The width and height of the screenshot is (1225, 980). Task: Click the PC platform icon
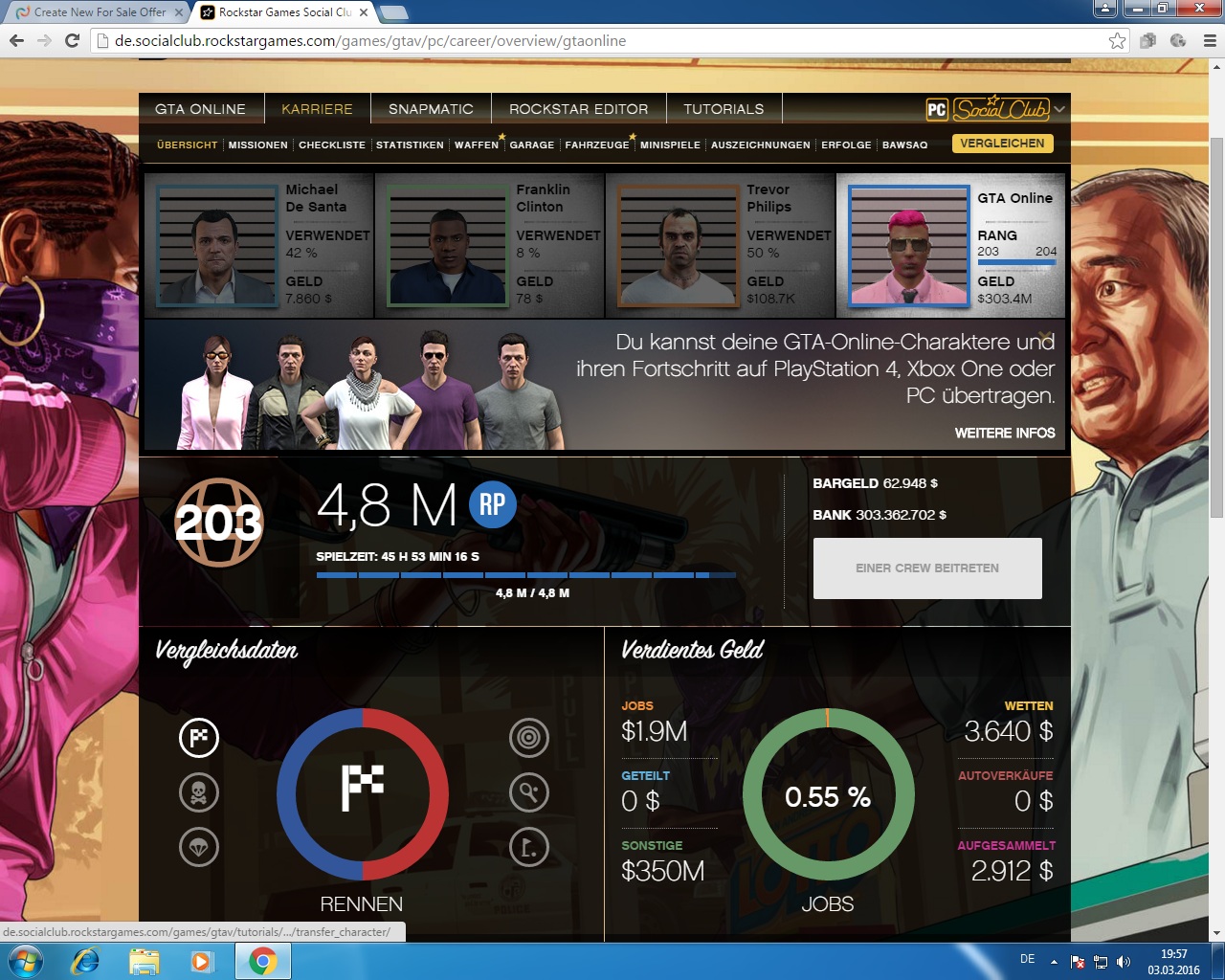pyautogui.click(x=937, y=109)
